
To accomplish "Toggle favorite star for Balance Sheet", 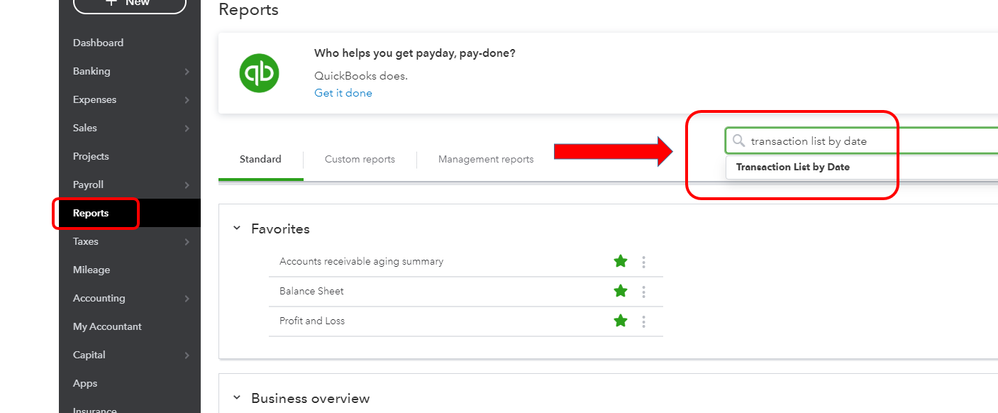I will (621, 291).
